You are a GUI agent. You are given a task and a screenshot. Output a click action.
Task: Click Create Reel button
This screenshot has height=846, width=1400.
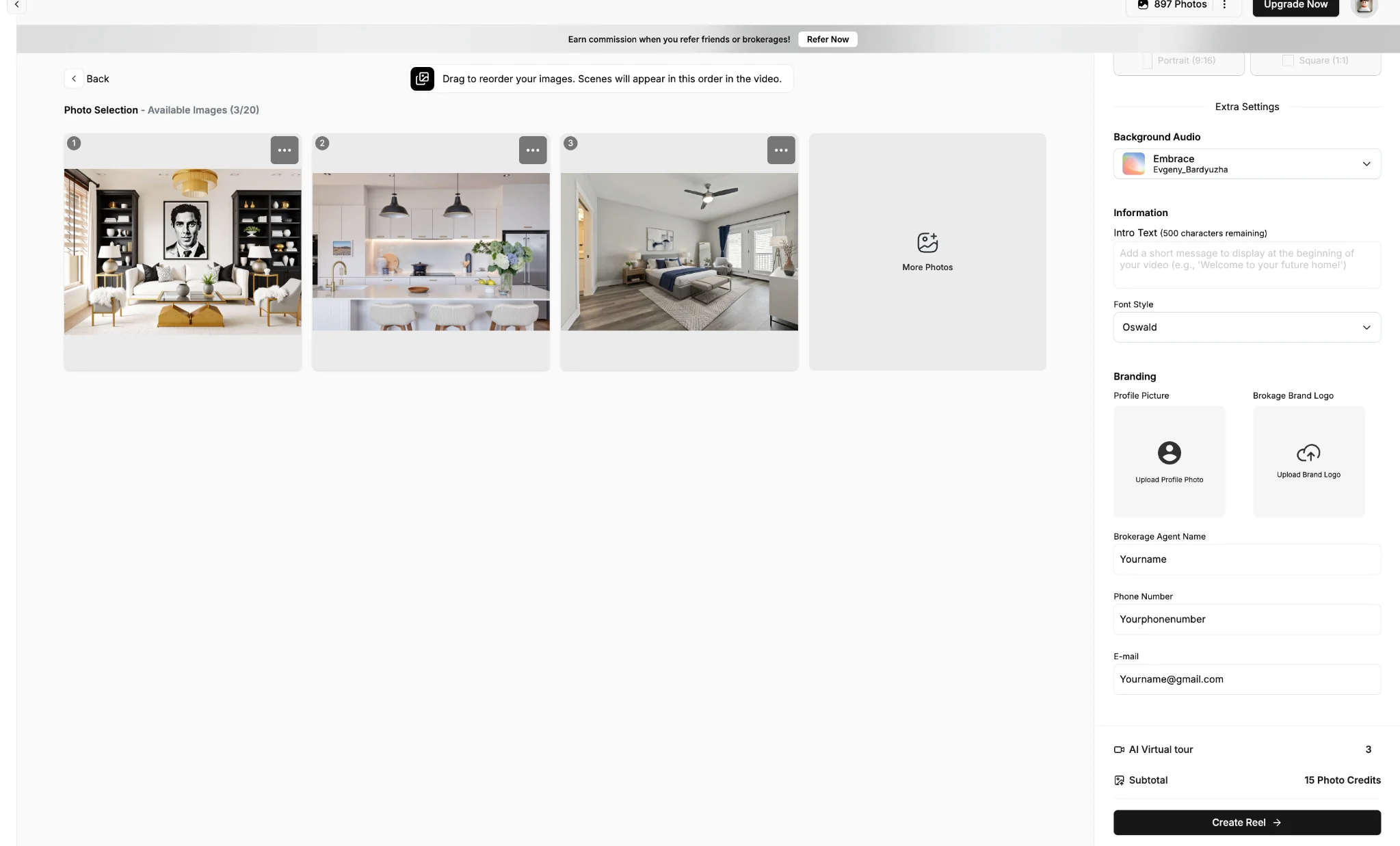tap(1247, 823)
